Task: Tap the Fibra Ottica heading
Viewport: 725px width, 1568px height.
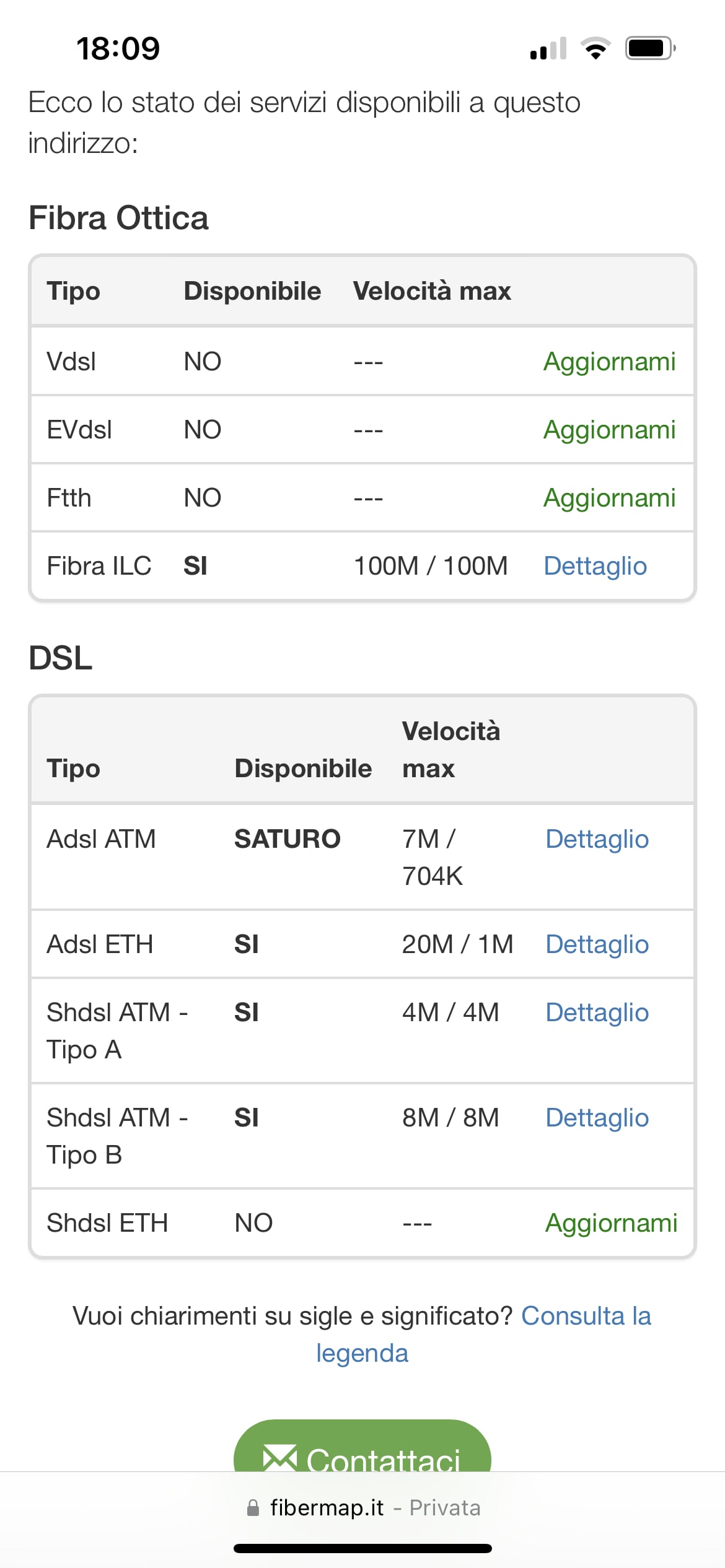Action: point(118,218)
